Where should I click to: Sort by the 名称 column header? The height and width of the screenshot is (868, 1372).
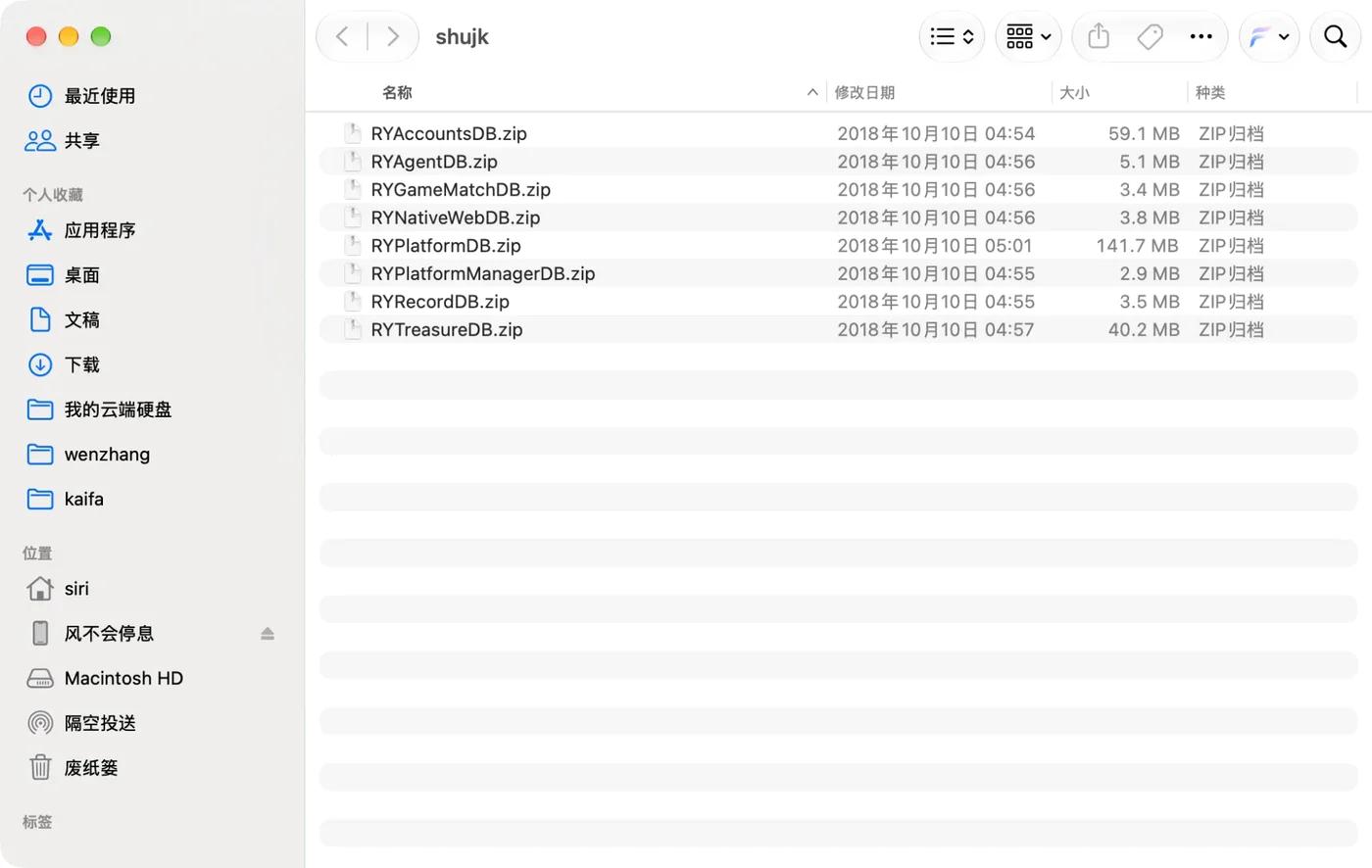click(x=397, y=92)
